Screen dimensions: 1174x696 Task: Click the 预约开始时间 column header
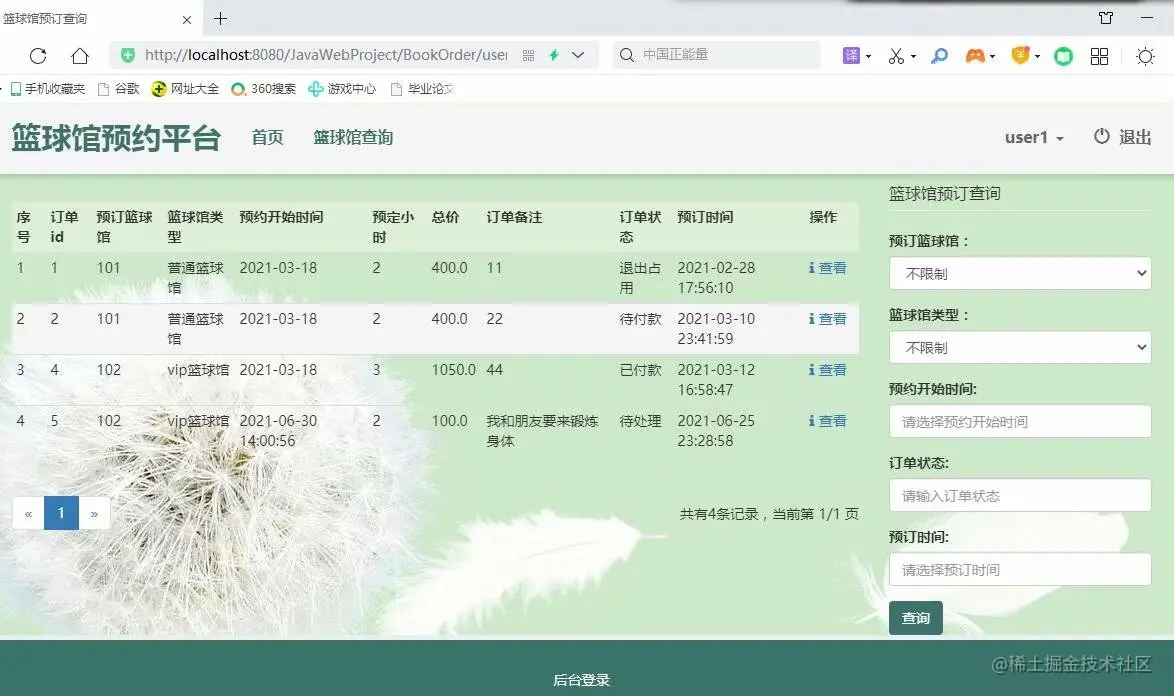pyautogui.click(x=282, y=217)
